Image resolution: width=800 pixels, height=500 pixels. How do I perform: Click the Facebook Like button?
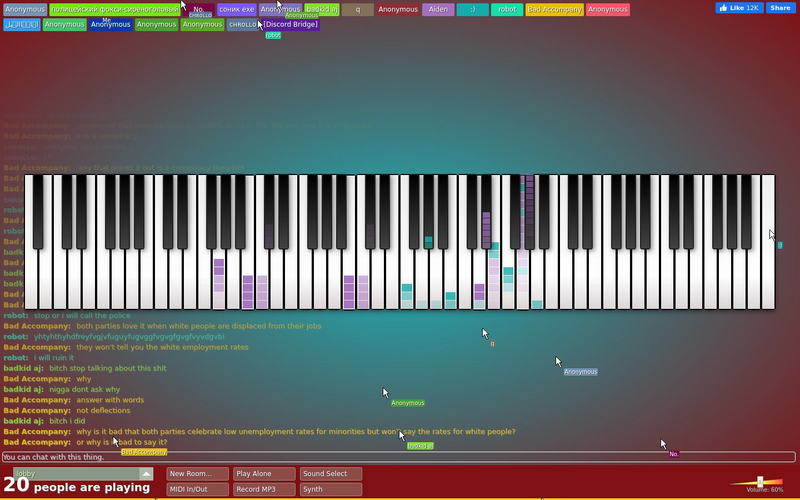[739, 8]
